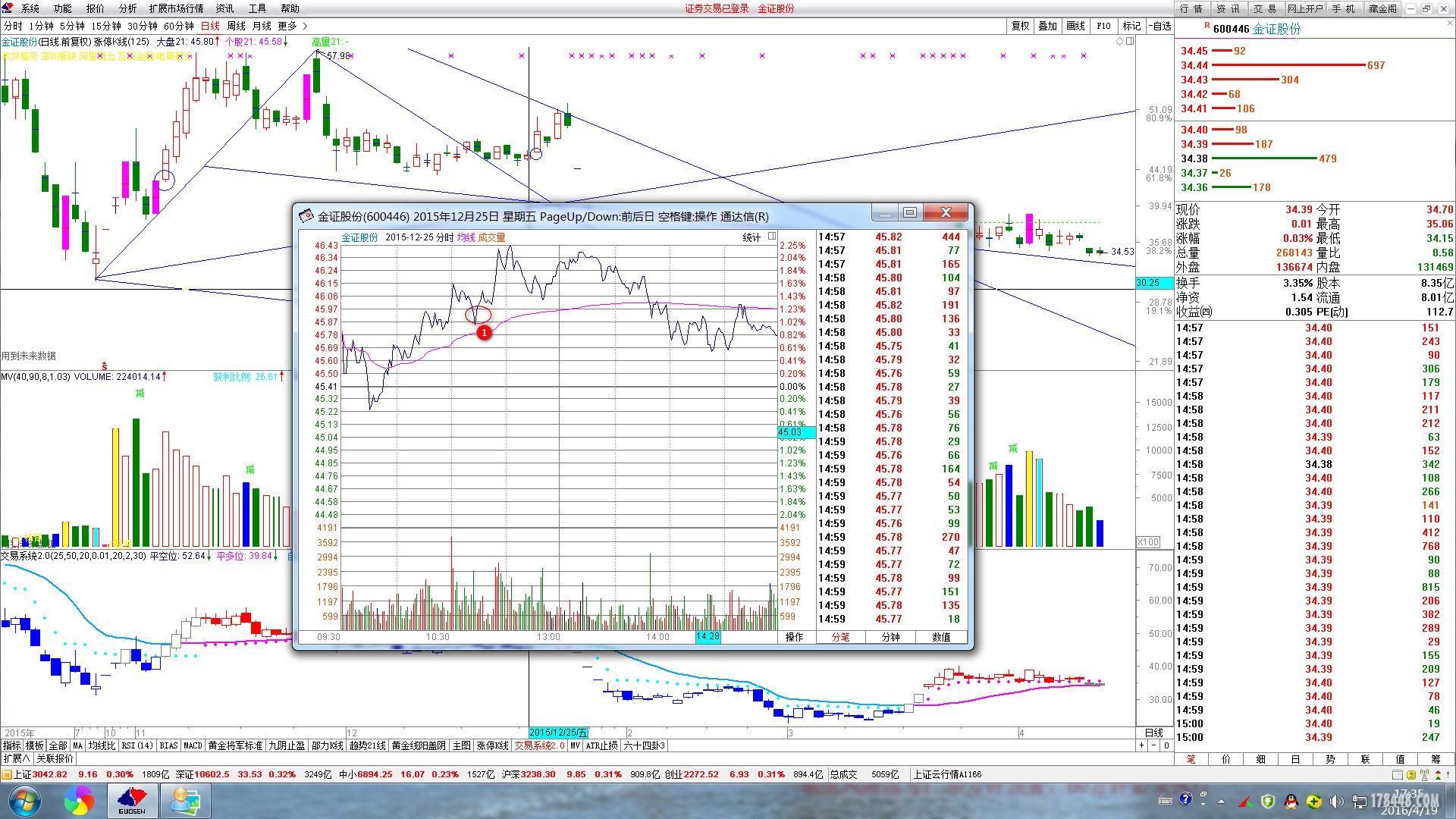1456x819 pixels.
Task: Remove stock via -自选 button
Action: click(1160, 26)
